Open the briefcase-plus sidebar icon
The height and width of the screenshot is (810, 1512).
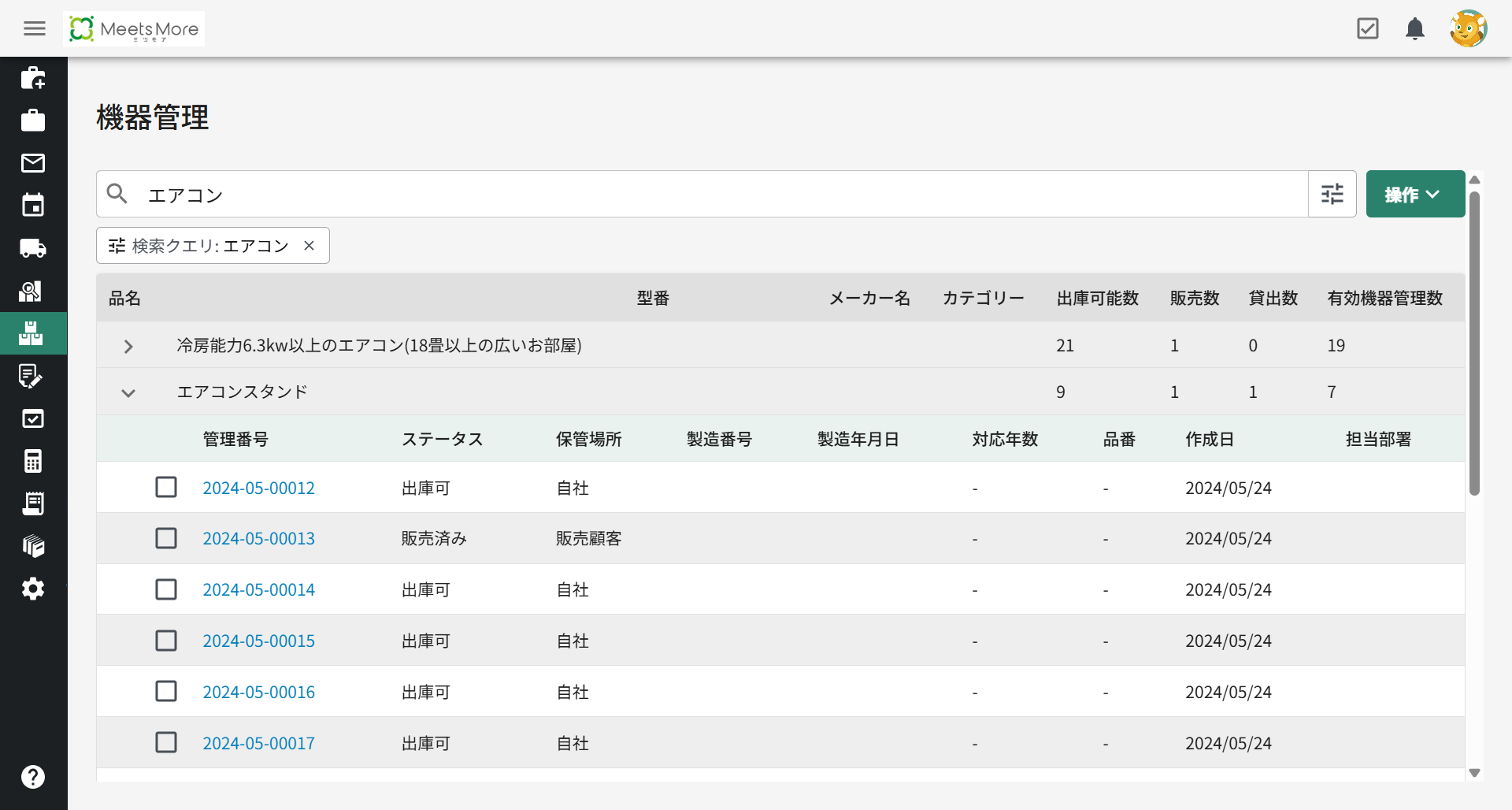[x=33, y=78]
